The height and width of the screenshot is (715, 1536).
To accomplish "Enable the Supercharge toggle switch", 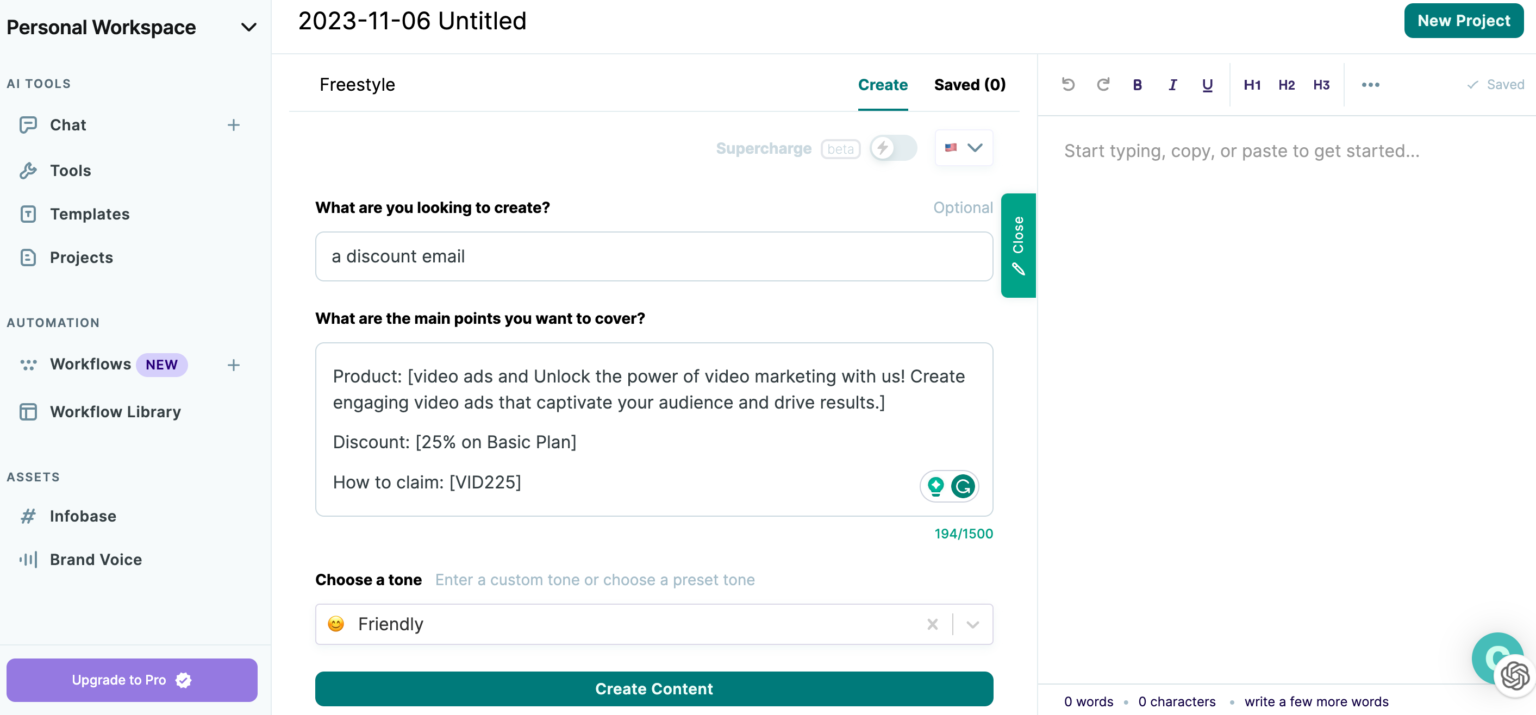I will [x=892, y=149].
